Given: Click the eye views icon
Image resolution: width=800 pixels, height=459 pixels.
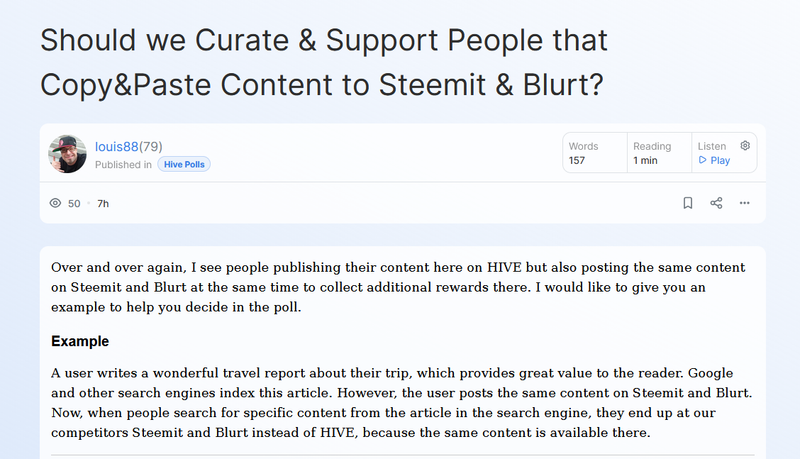Looking at the screenshot, I should tap(55, 203).
